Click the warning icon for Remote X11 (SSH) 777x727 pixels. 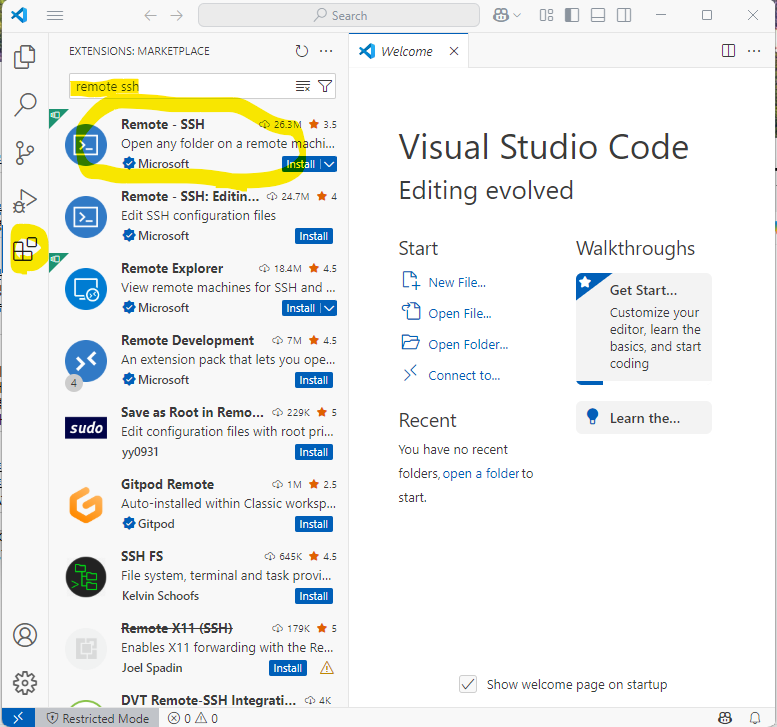327,668
